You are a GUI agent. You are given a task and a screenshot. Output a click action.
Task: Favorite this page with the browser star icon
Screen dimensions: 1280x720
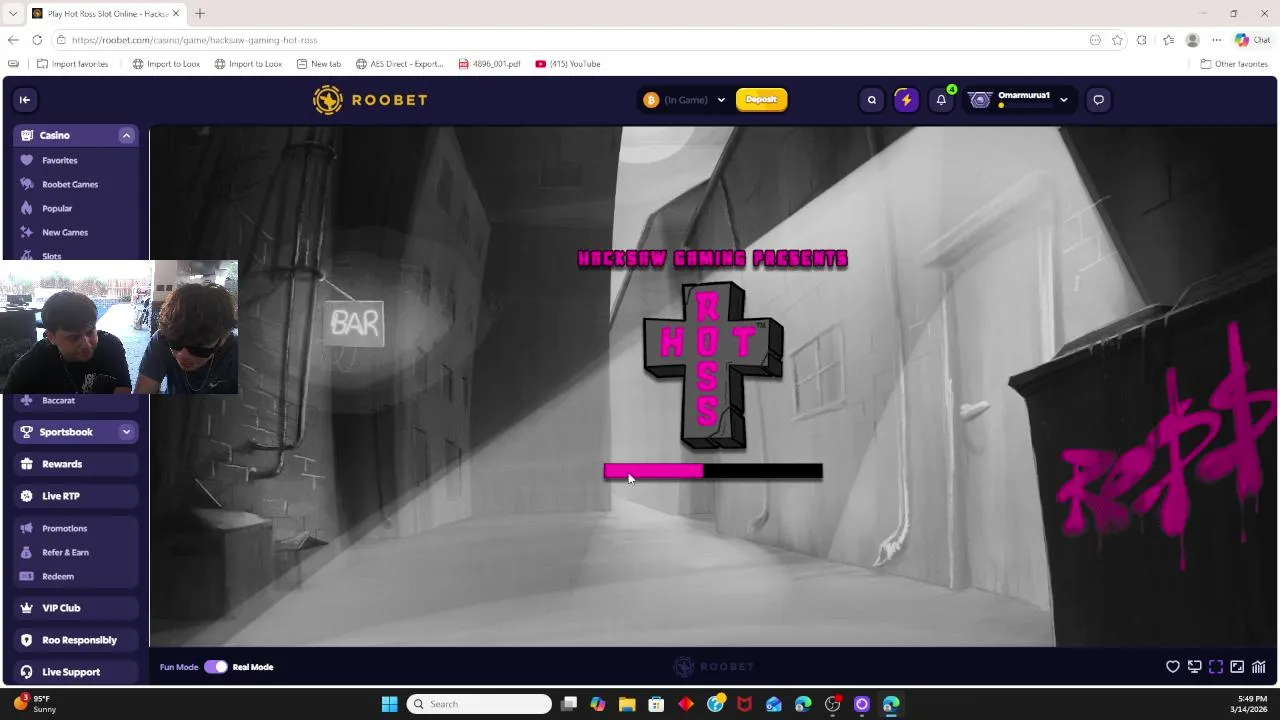[x=1117, y=40]
